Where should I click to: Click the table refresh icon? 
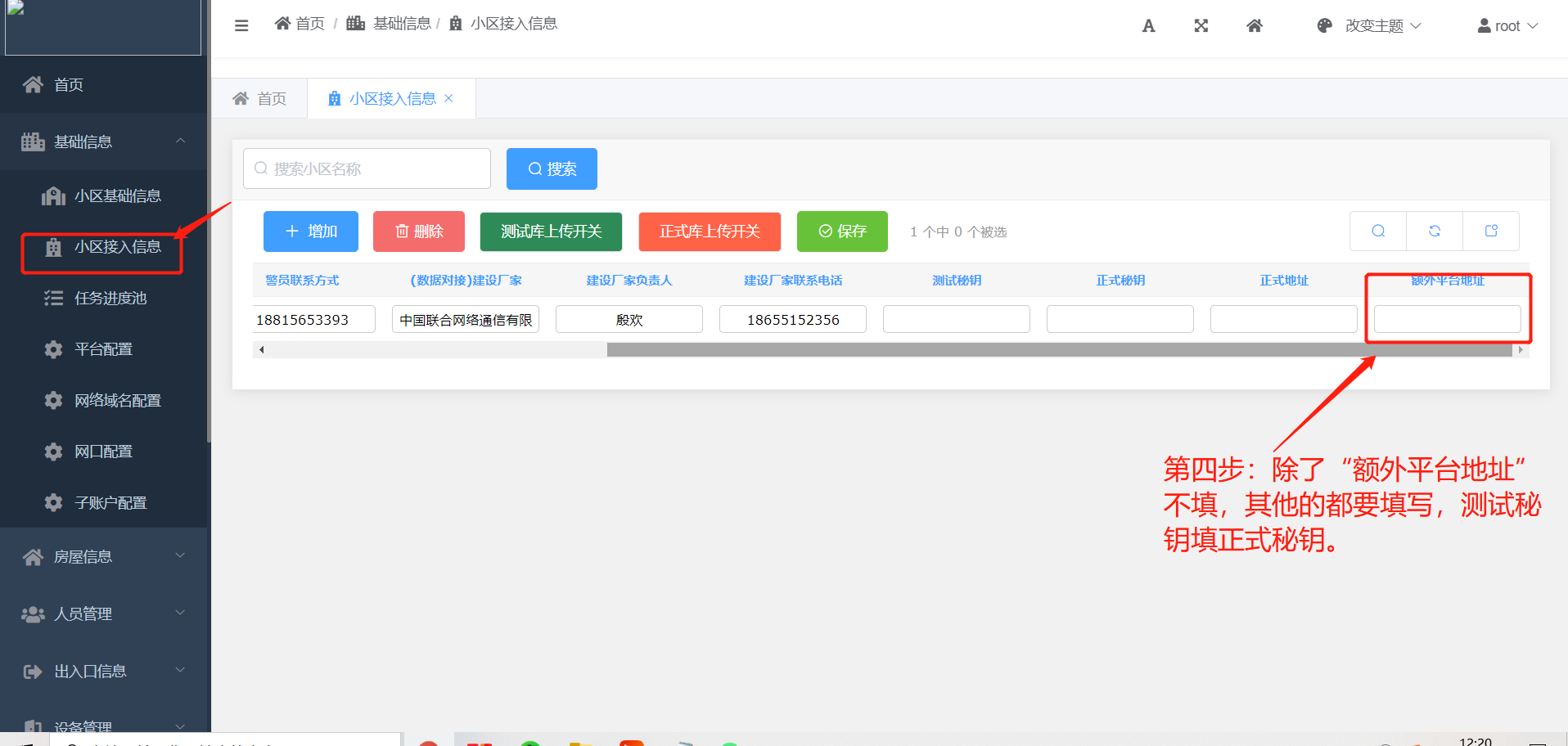tap(1435, 231)
